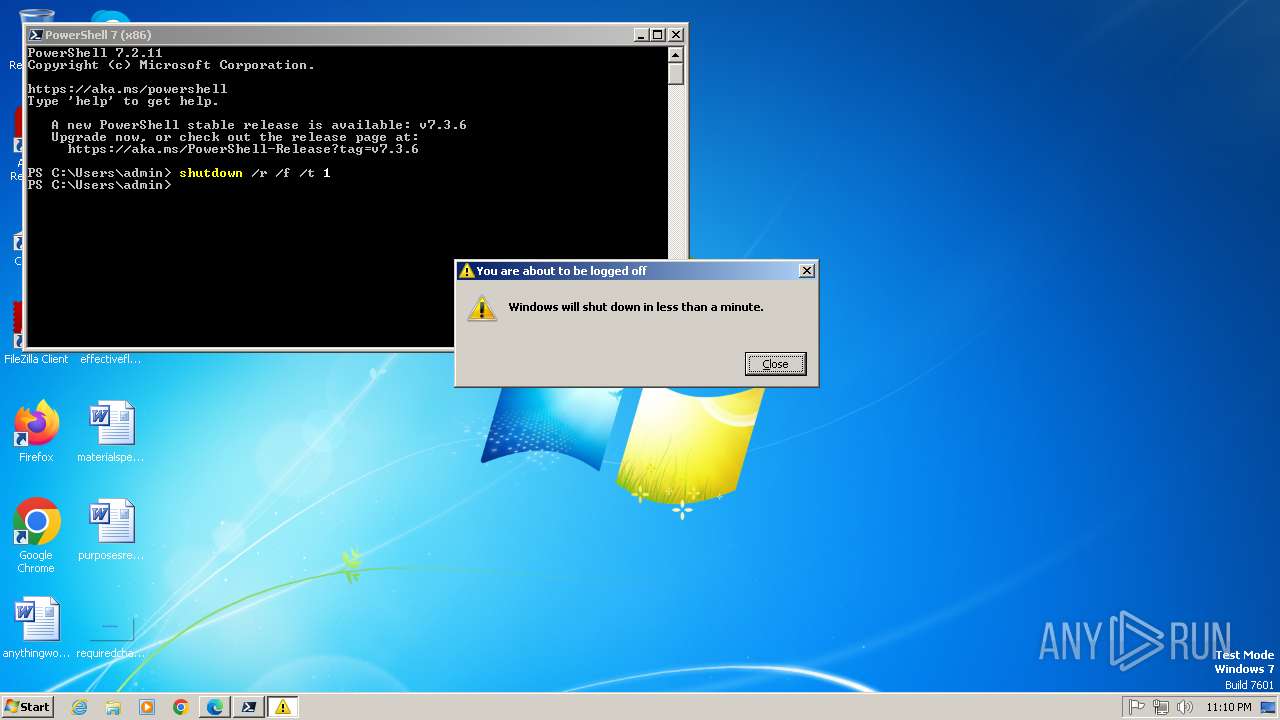
Task: Open Windows Explorer from the taskbar
Action: (x=113, y=707)
